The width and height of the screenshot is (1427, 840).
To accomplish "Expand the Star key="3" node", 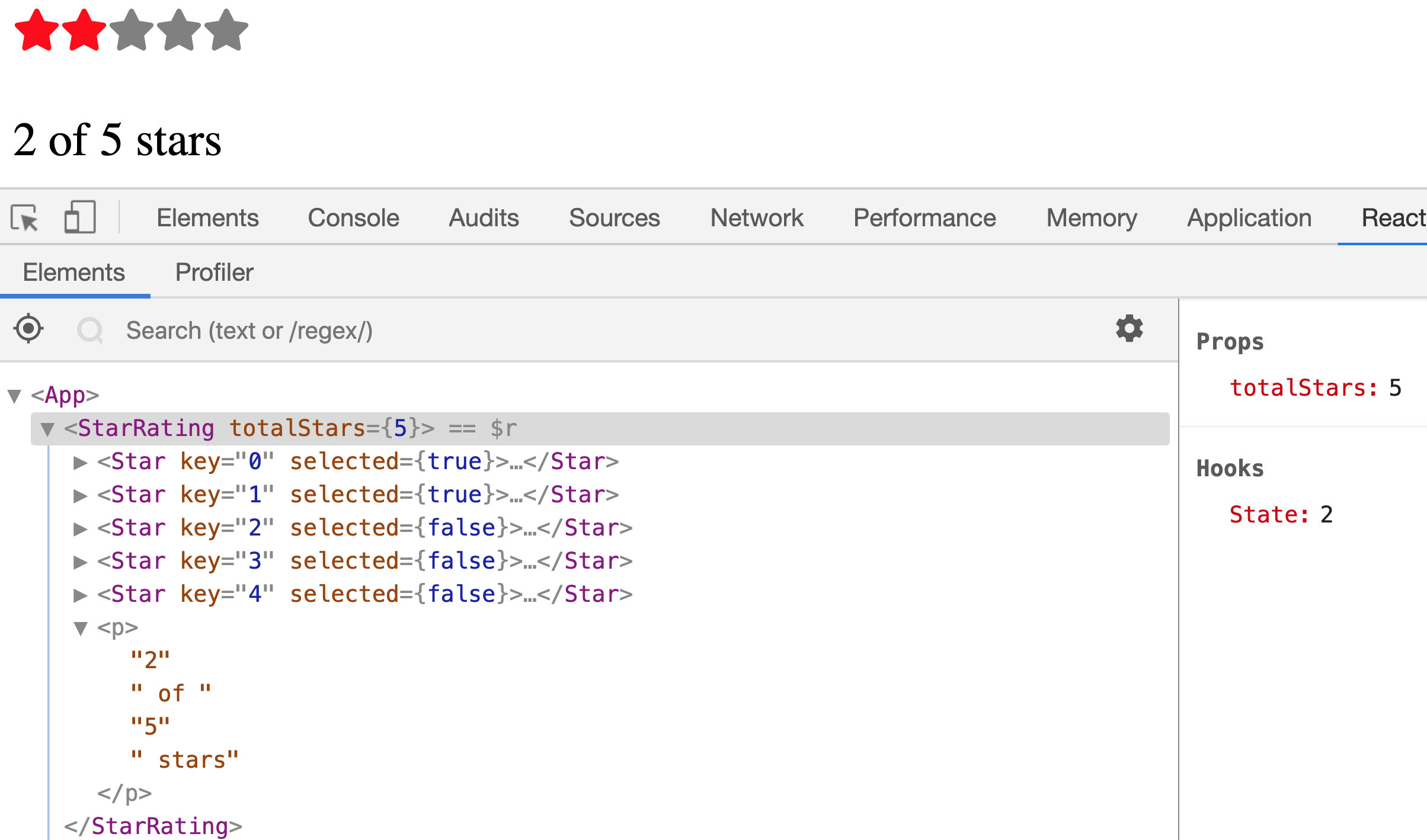I will [80, 562].
